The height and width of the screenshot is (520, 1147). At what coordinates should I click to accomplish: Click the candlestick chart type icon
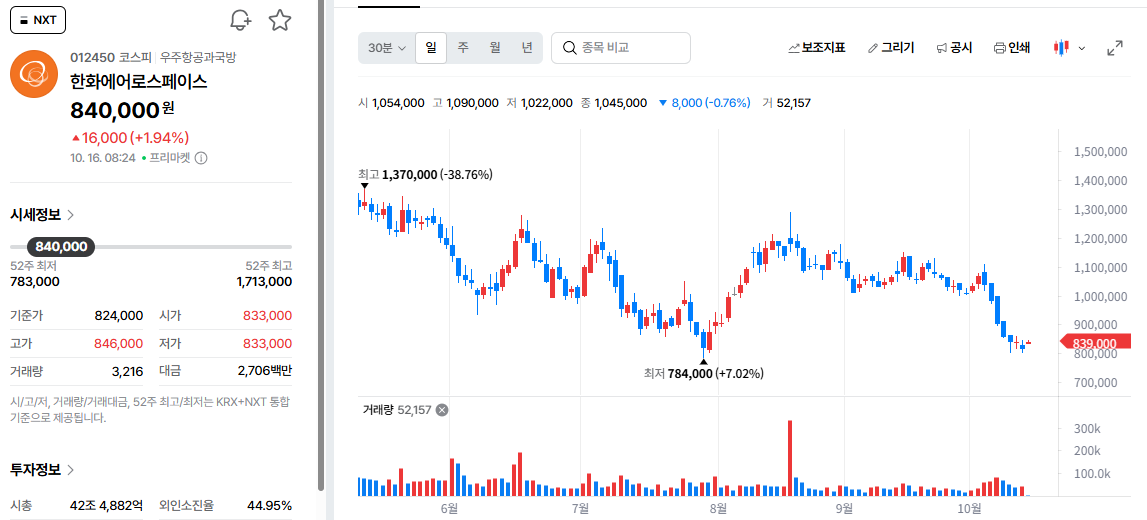pyautogui.click(x=1061, y=48)
